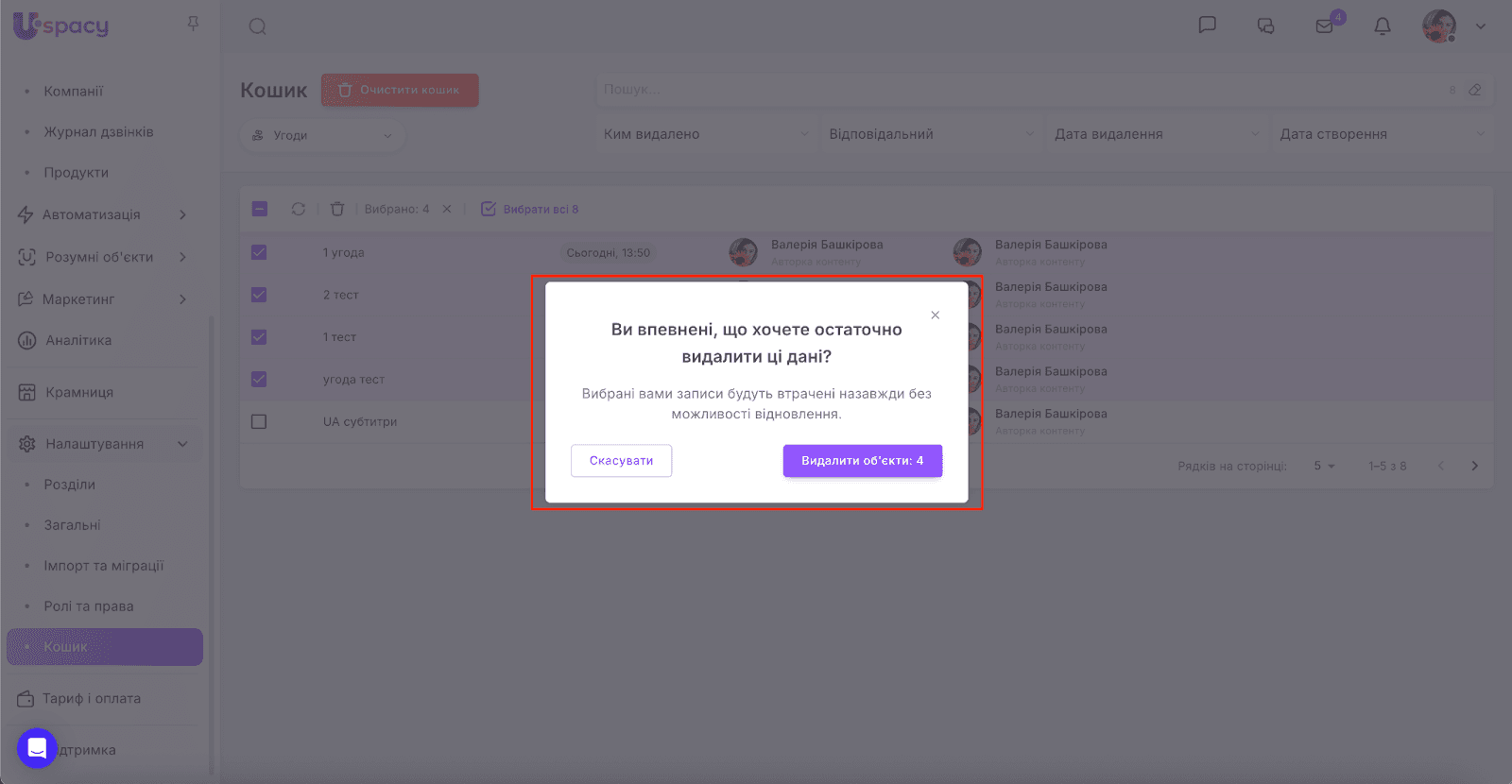
Task: Open the rows per page dropdown
Action: pos(1324,466)
